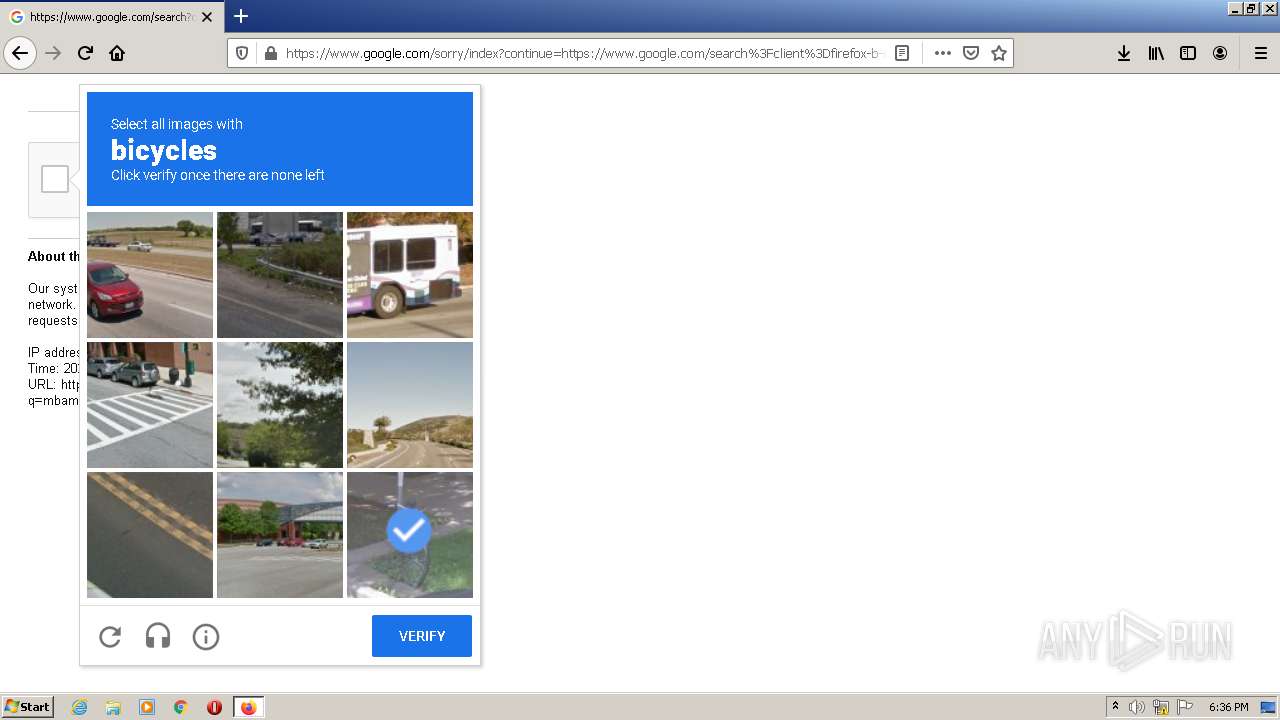Reload the current page

click(x=85, y=53)
